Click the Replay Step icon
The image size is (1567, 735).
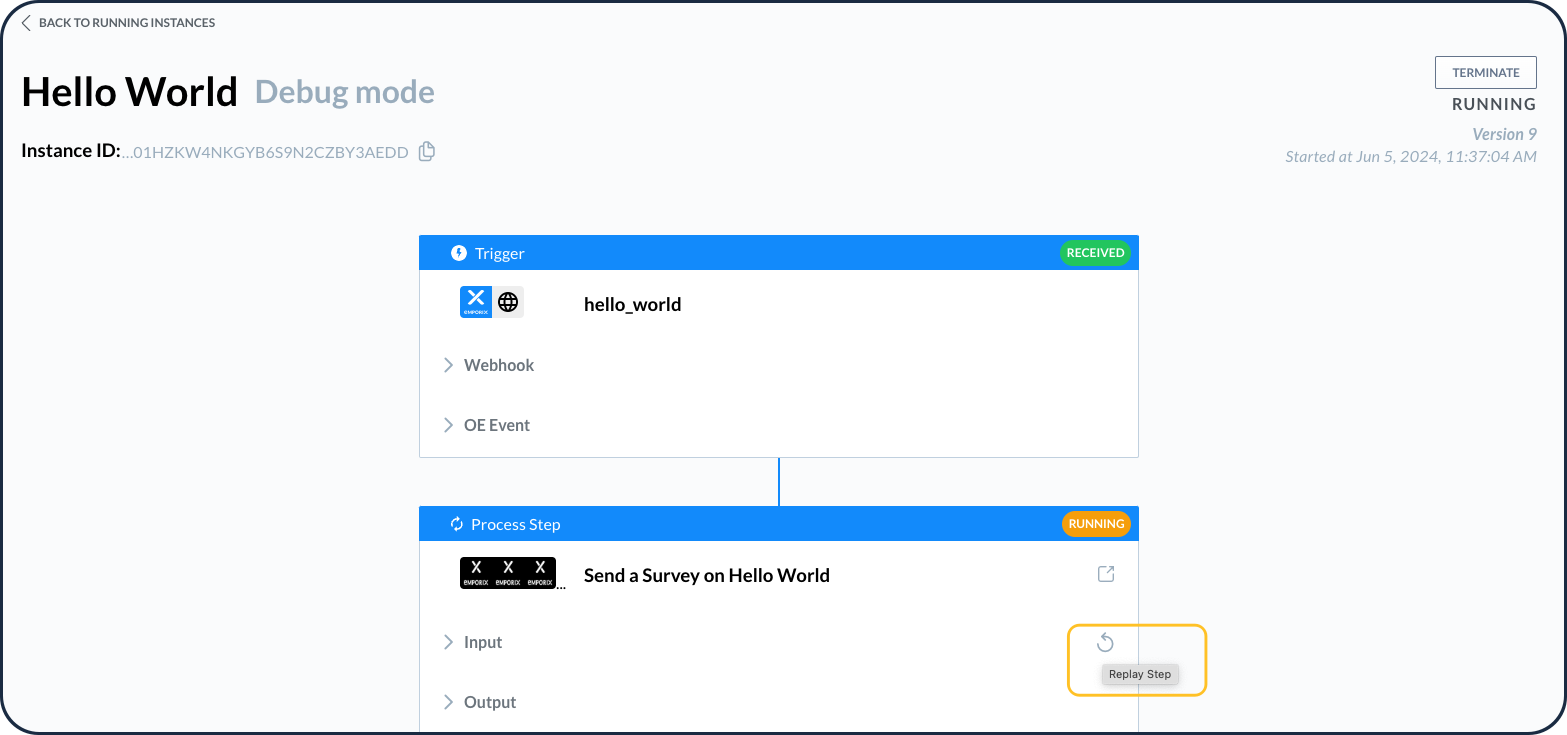pos(1105,642)
